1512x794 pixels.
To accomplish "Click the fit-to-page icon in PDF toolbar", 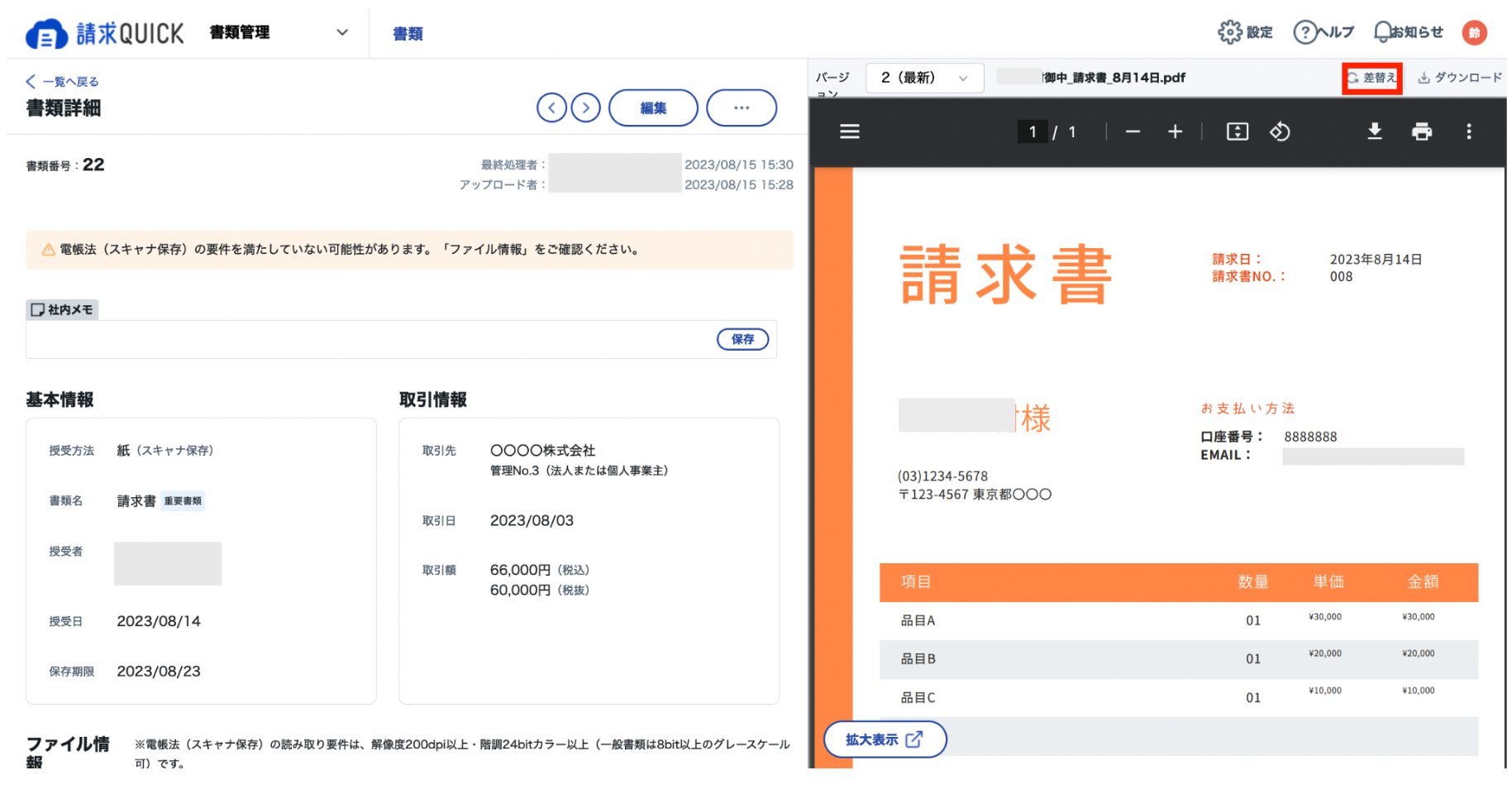I will click(1237, 132).
